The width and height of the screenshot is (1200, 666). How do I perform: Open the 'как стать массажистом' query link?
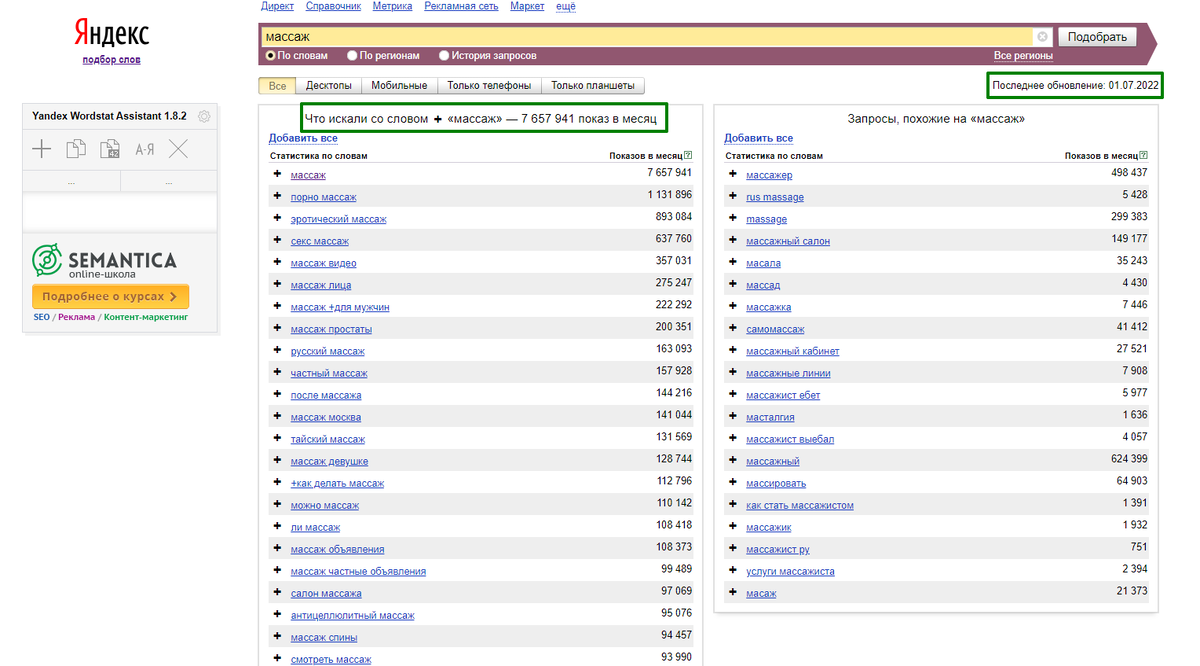tap(800, 505)
